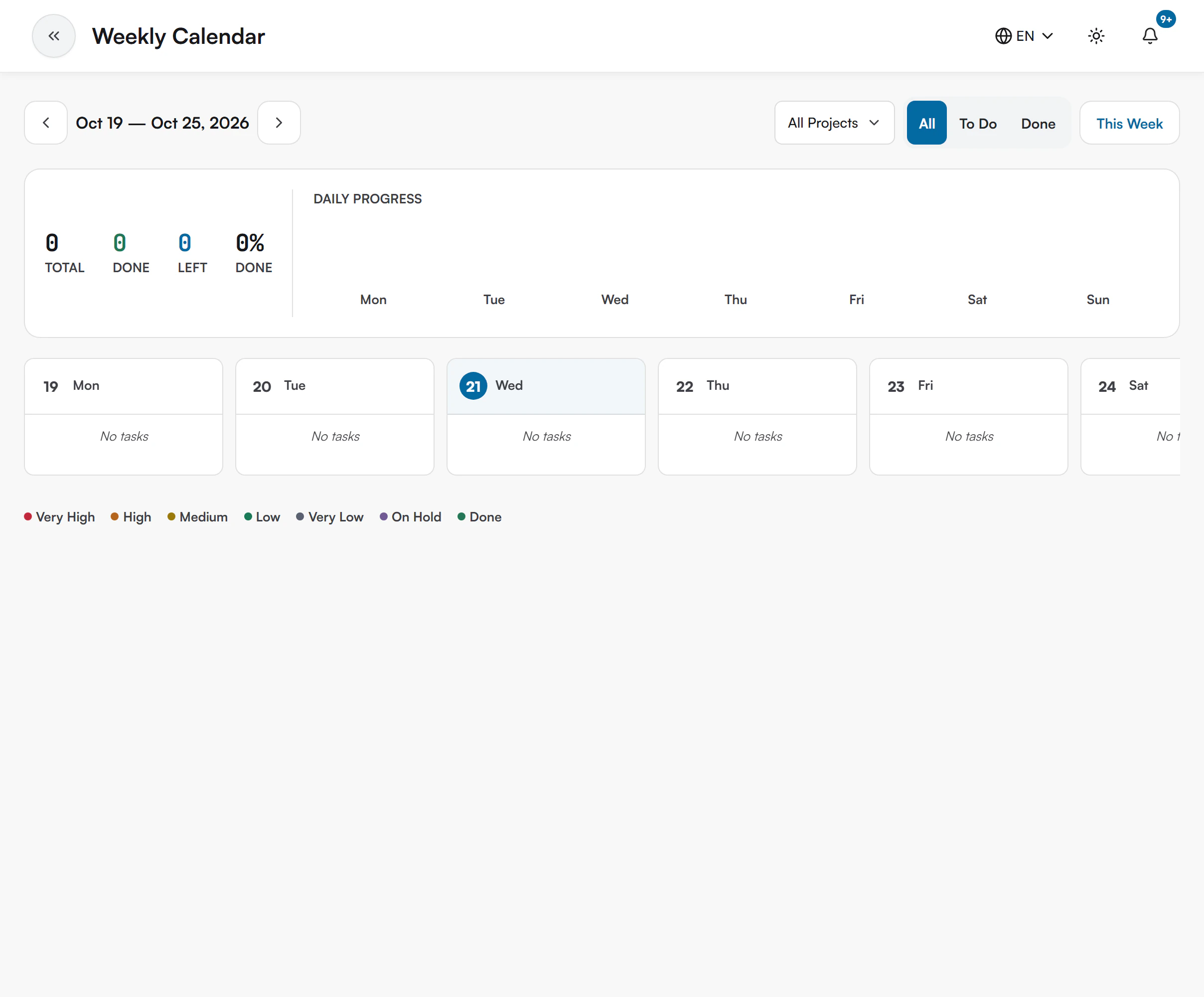Click 'No tasks' under Mon 19
This screenshot has width=1204, height=997.
[124, 436]
